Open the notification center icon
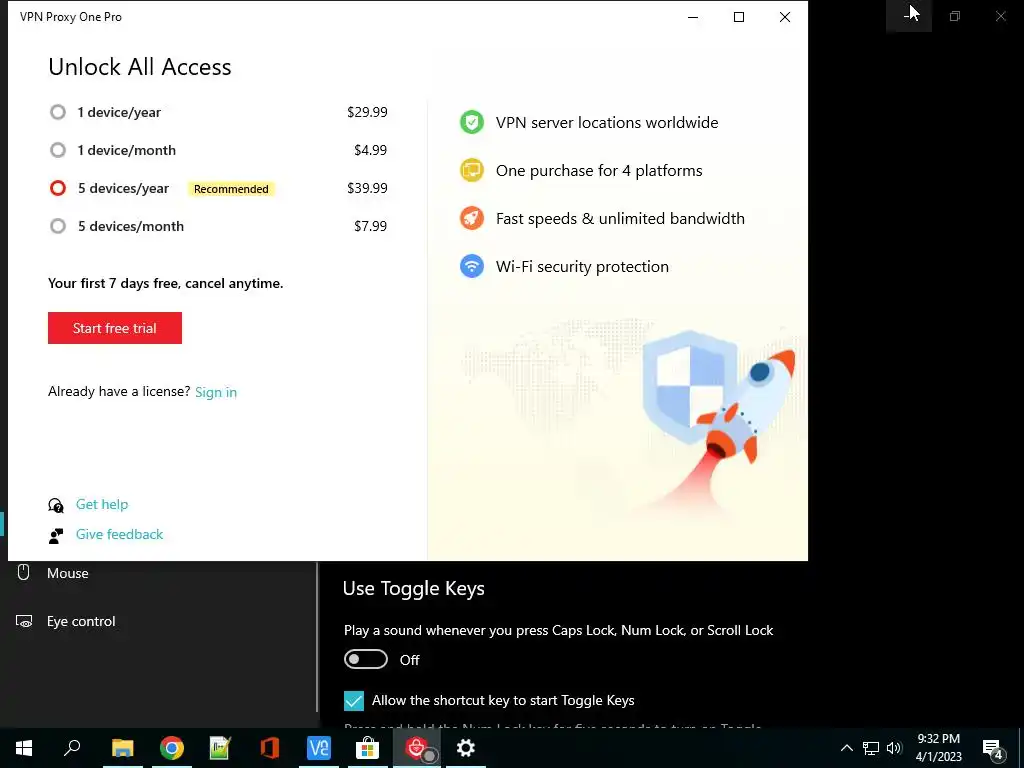 click(993, 748)
